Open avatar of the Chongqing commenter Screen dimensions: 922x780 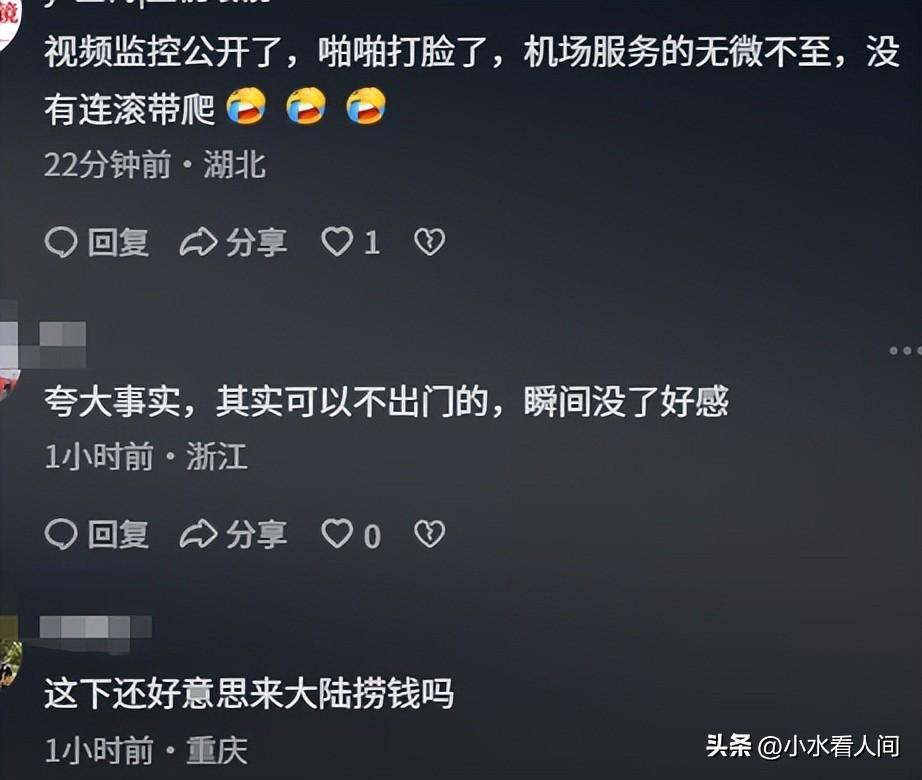pos(10,661)
